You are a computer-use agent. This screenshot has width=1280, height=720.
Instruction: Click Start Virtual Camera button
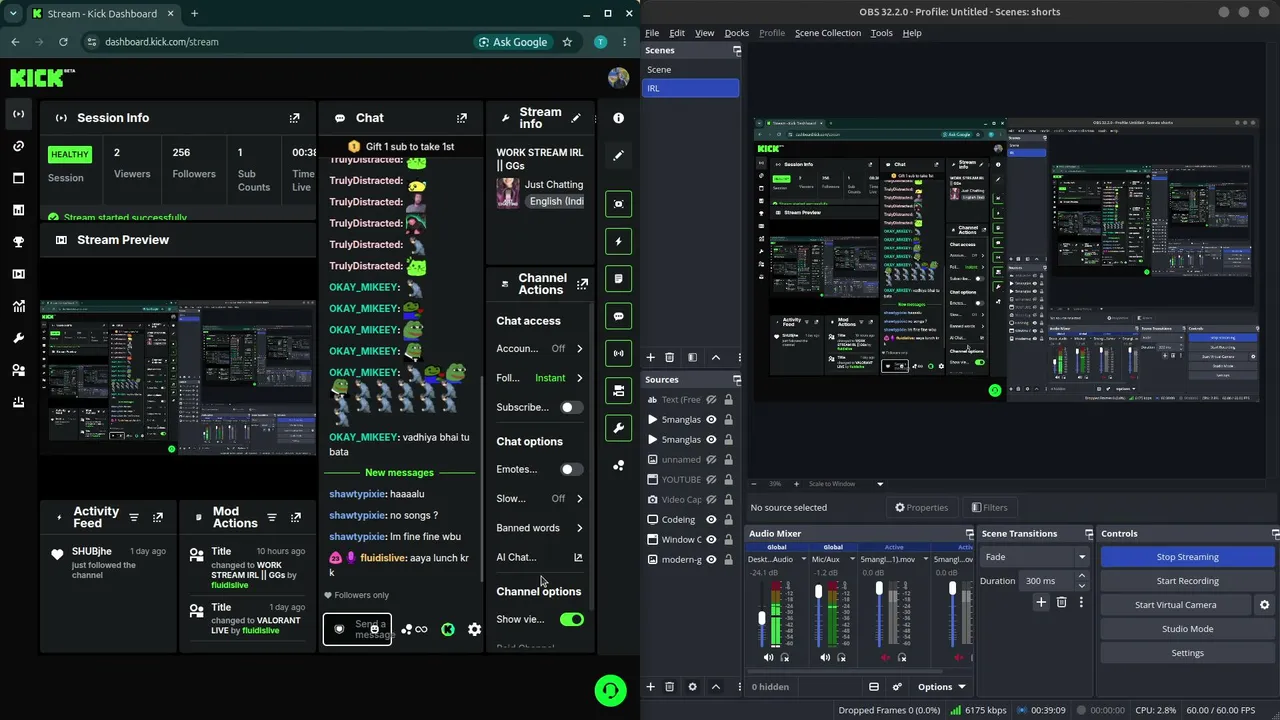coord(1176,605)
